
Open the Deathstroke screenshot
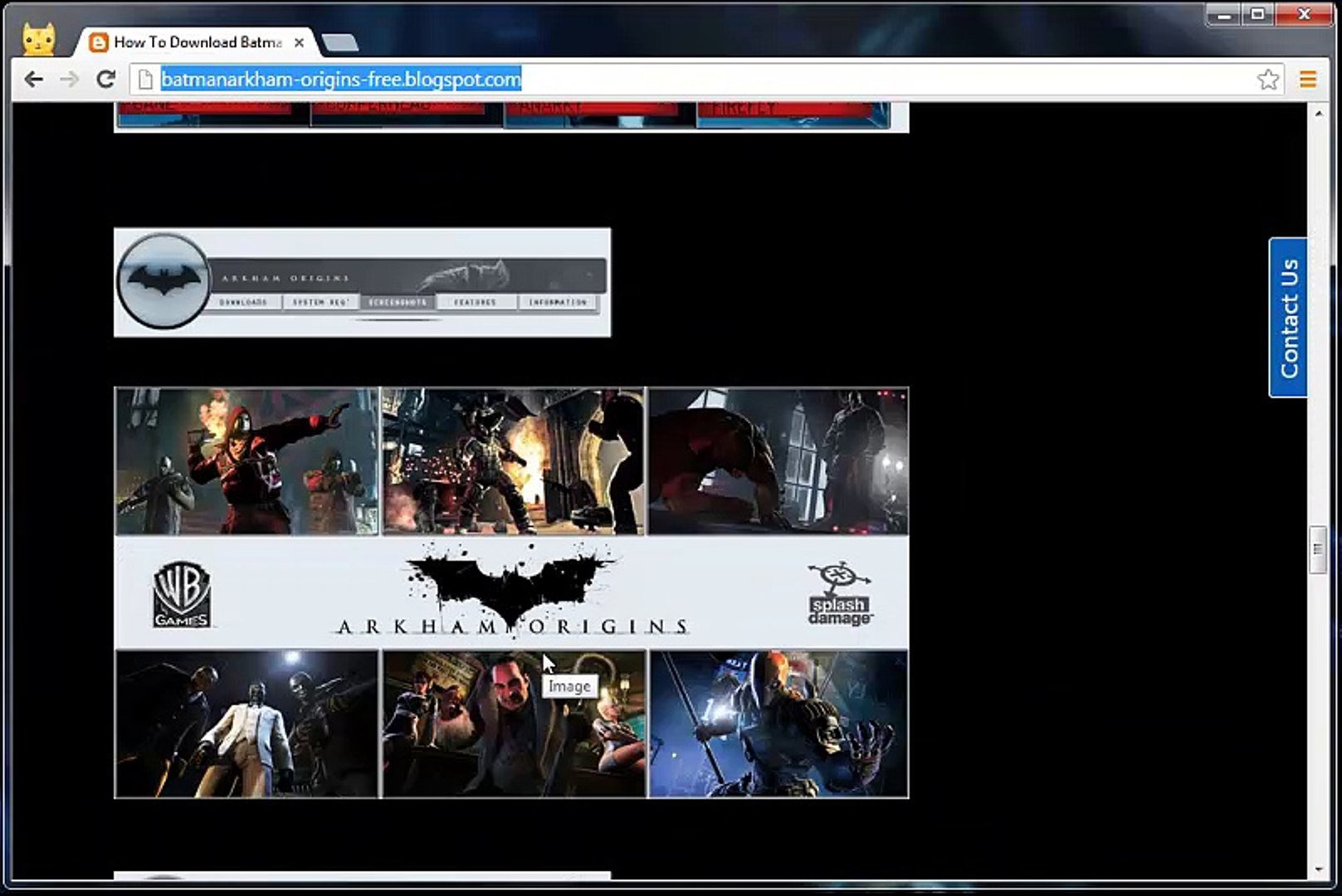(778, 724)
